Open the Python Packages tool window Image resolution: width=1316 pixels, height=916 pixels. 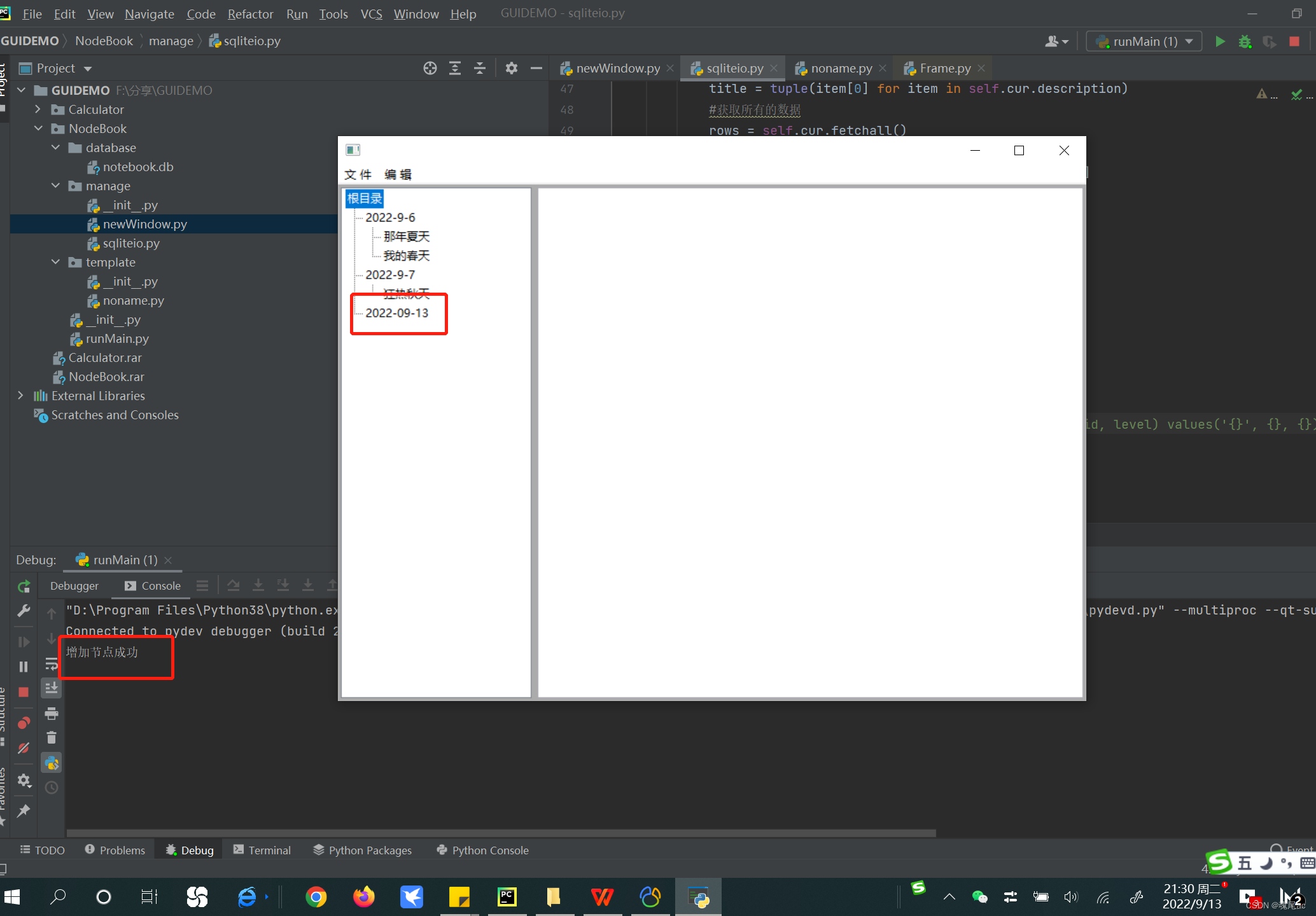(x=362, y=850)
